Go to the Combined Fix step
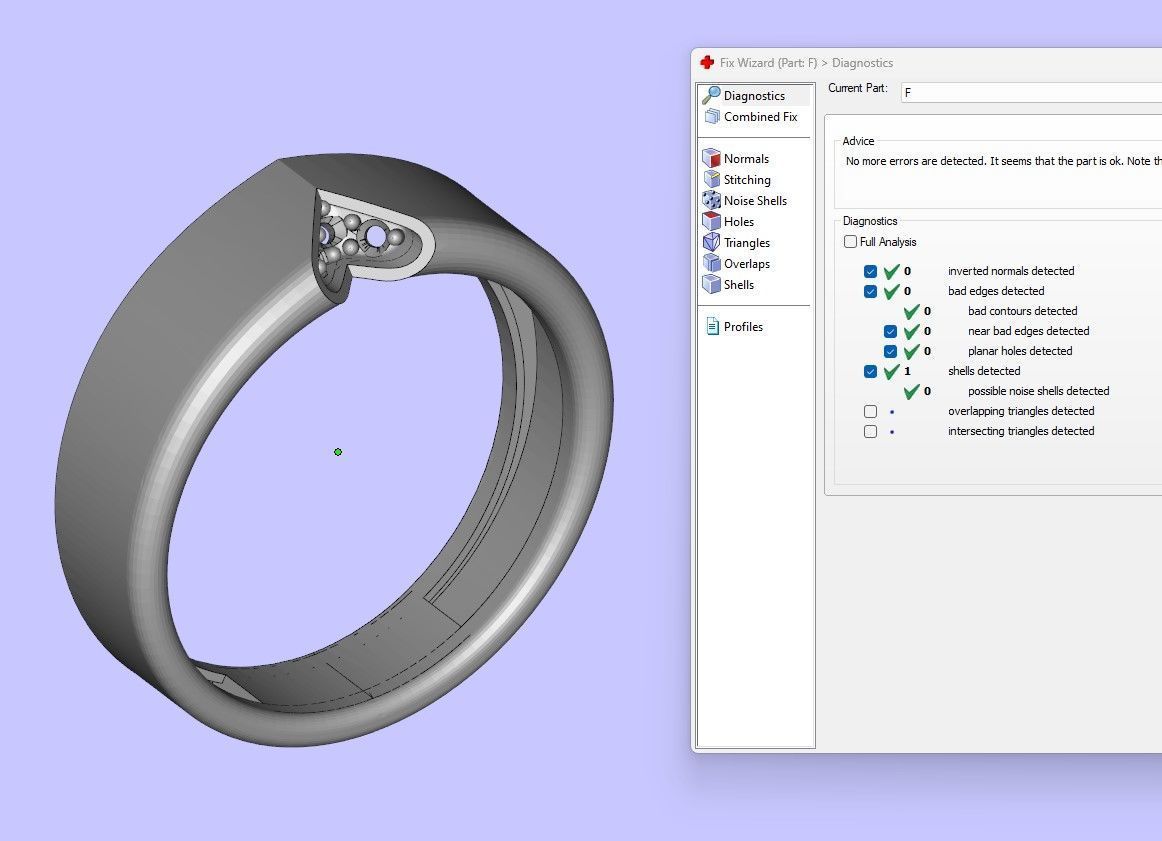The width and height of the screenshot is (1162, 841). (760, 116)
